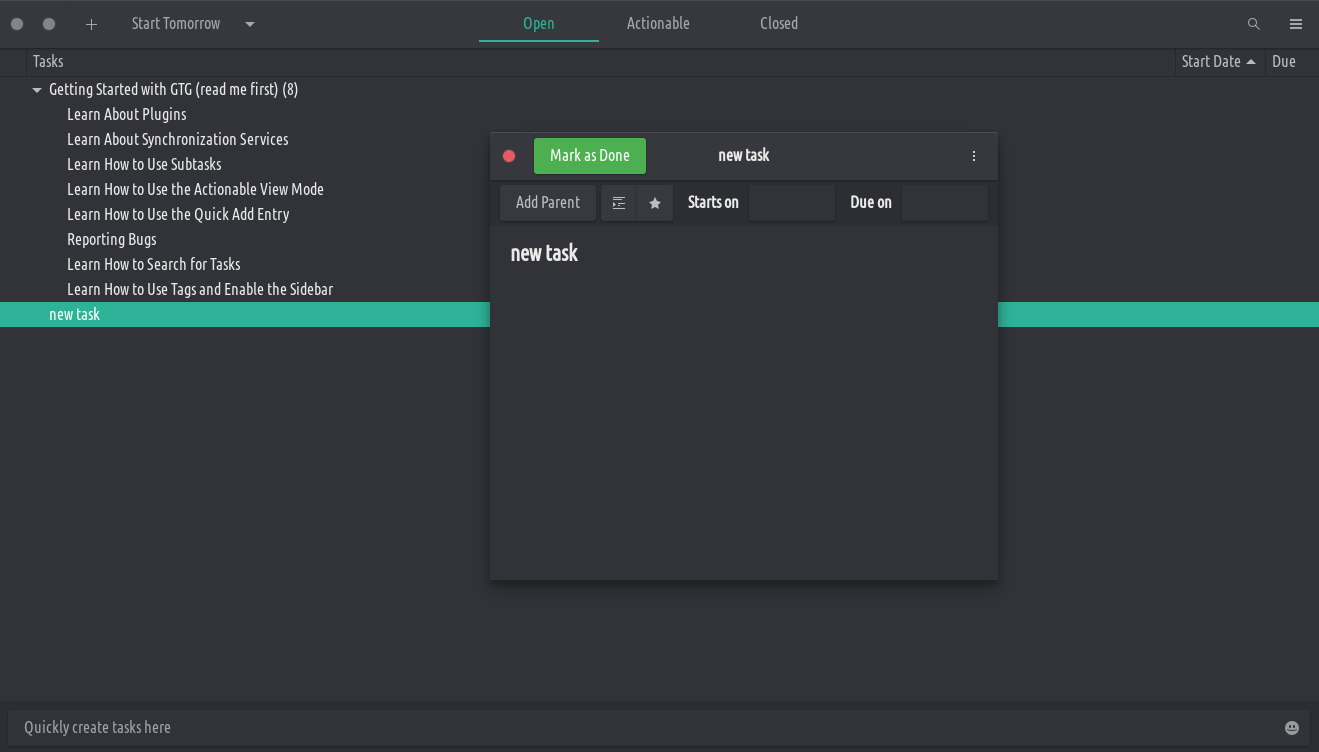
Task: Add a new task with plus icon
Action: pos(91,24)
